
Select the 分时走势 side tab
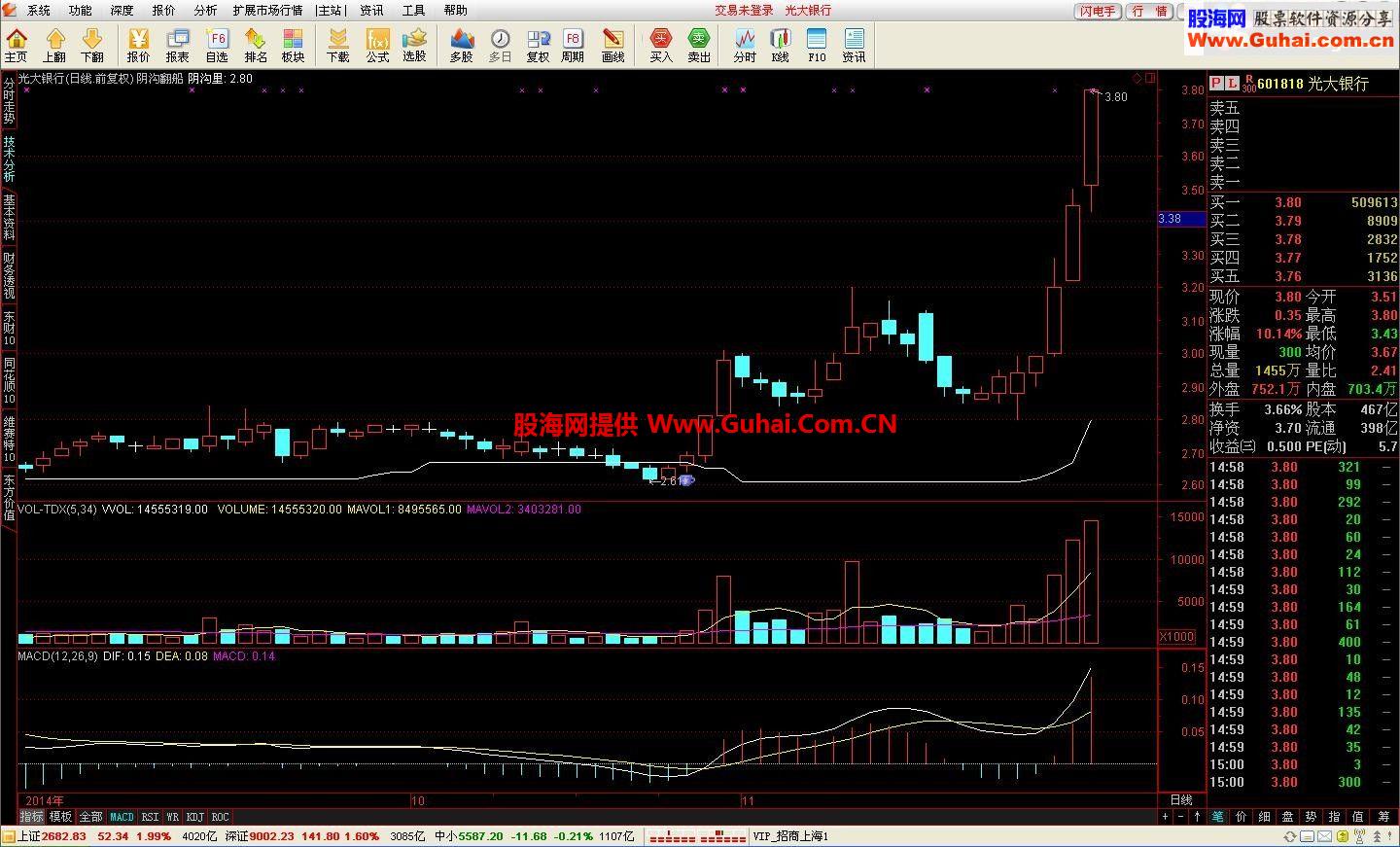point(9,100)
